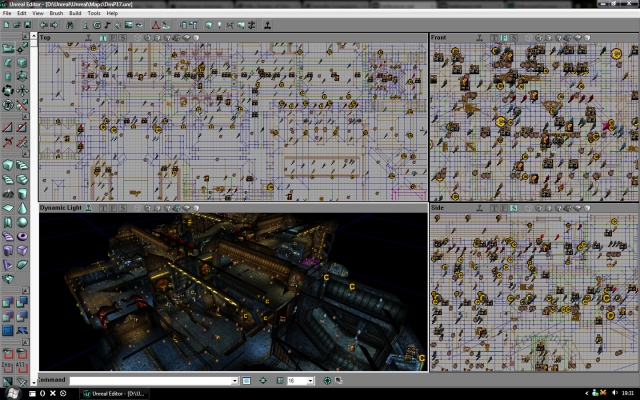Toggle realtime preview in Dynamic Light viewport

coord(88,208)
